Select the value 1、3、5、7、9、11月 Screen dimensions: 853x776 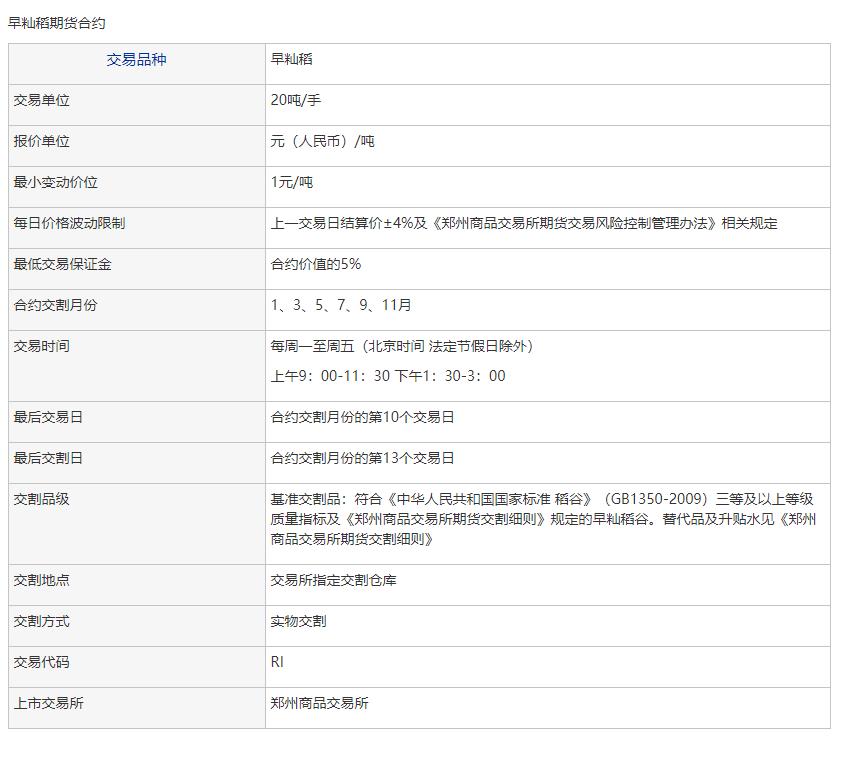coord(341,305)
